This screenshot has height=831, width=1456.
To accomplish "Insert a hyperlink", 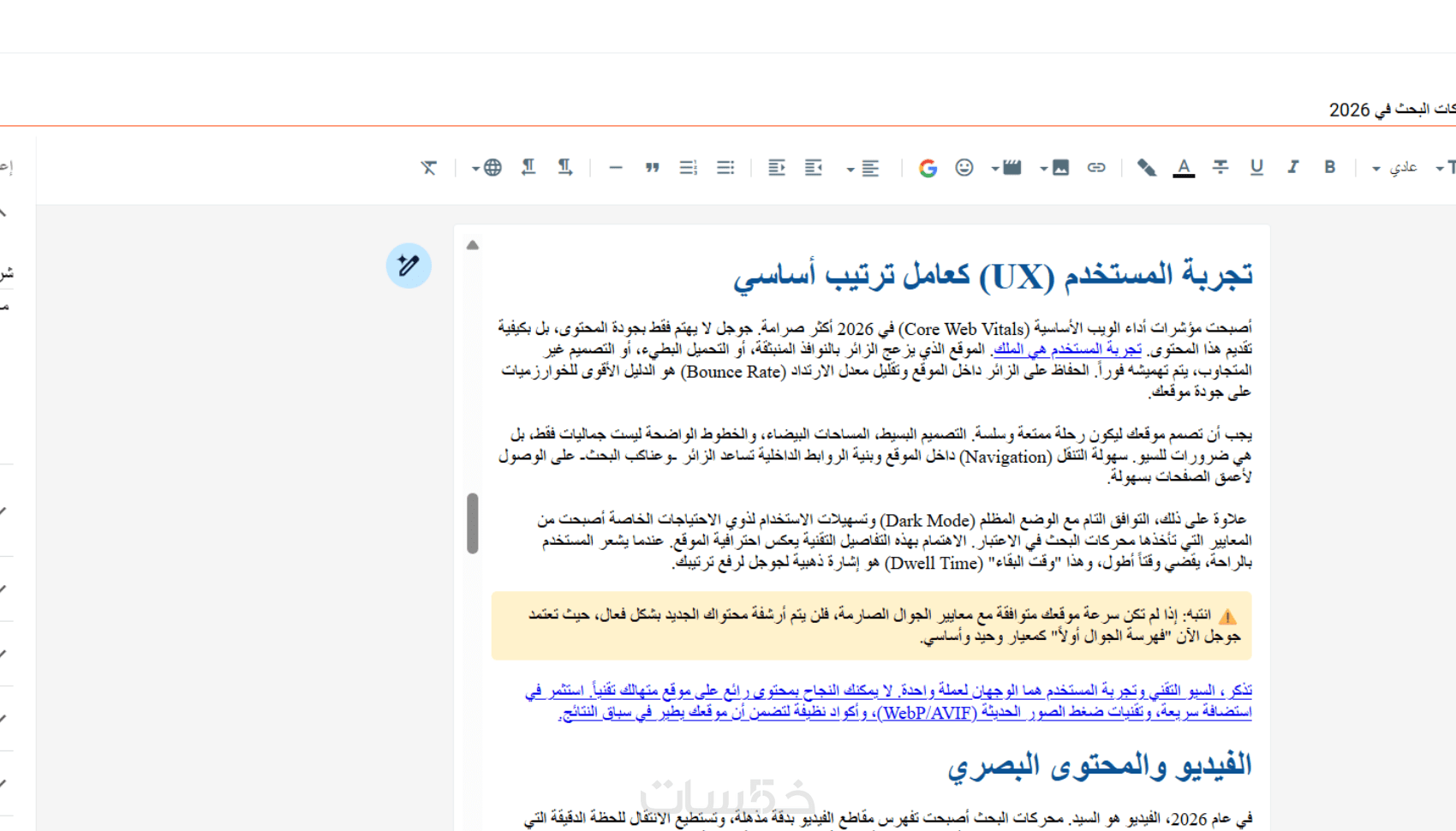I will click(x=1096, y=167).
